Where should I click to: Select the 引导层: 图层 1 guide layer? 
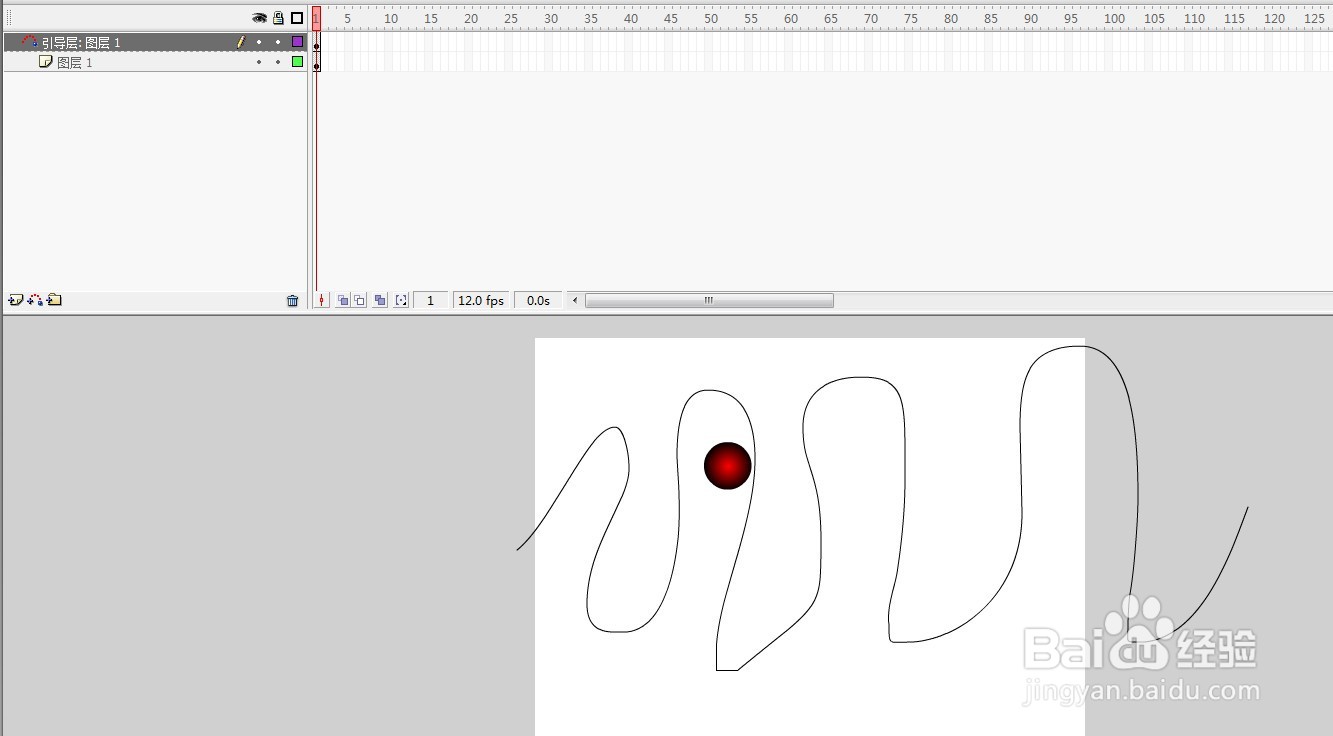coord(155,42)
